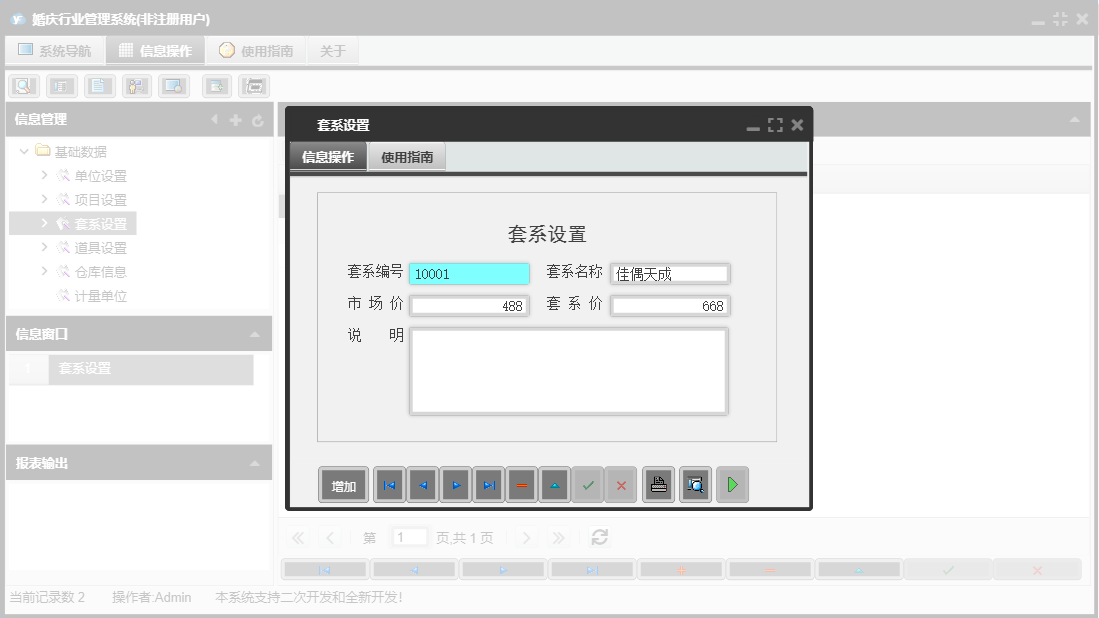Open the 系统导航 tab
Viewport: 1099px width, 618px height.
[x=55, y=49]
